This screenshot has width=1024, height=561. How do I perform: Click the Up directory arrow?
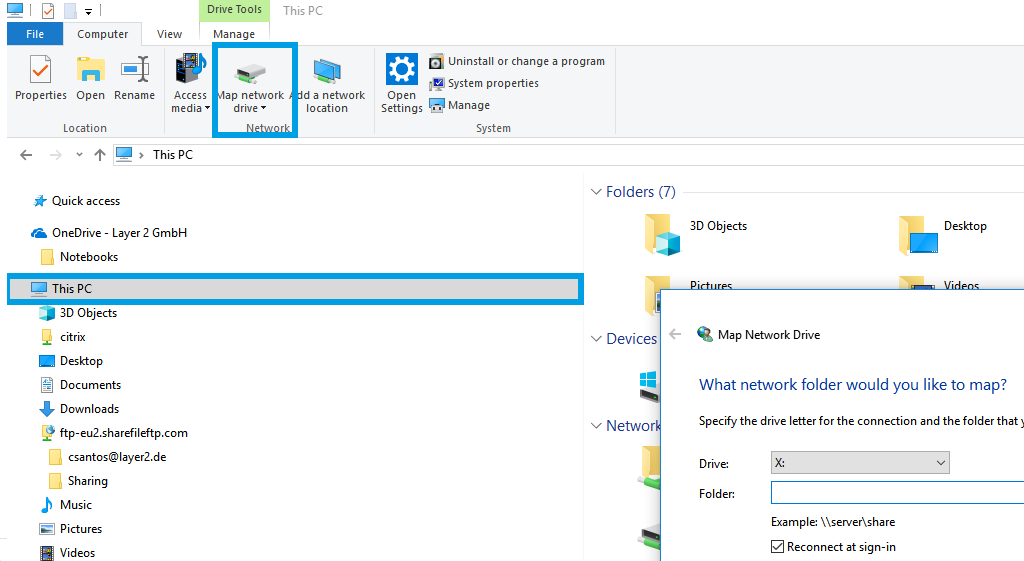click(99, 155)
